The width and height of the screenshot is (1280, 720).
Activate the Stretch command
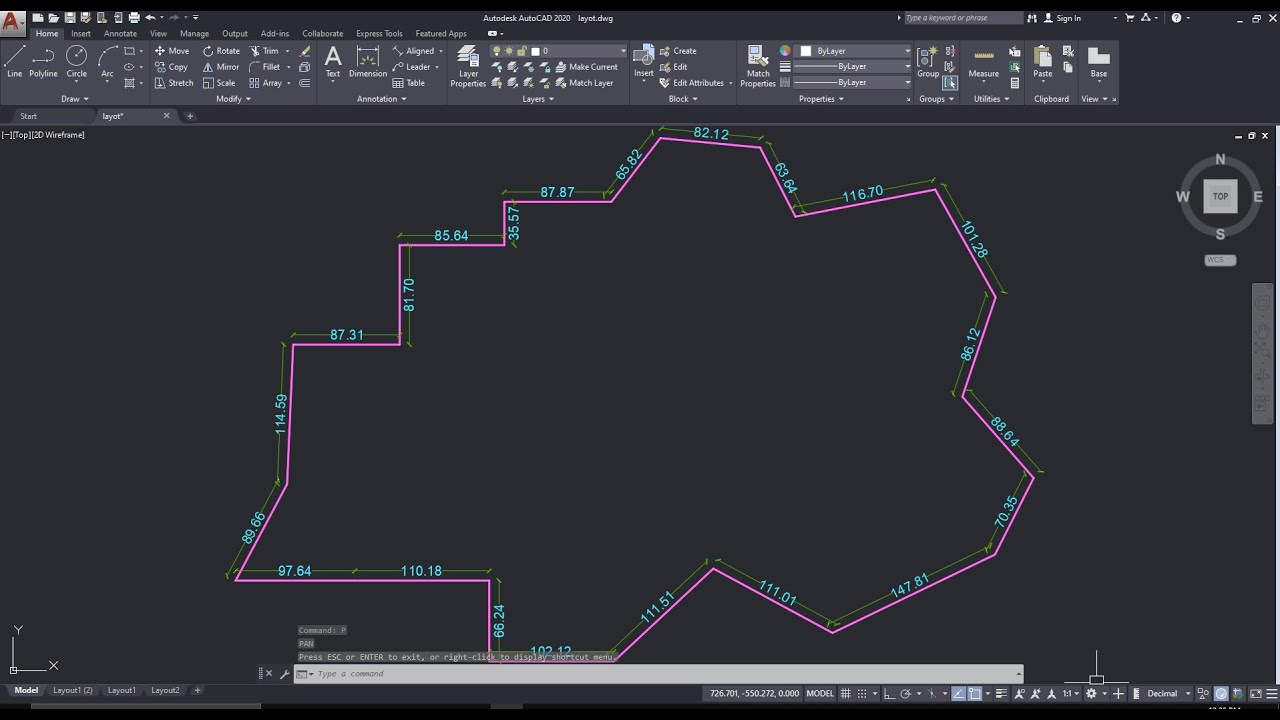coord(174,83)
